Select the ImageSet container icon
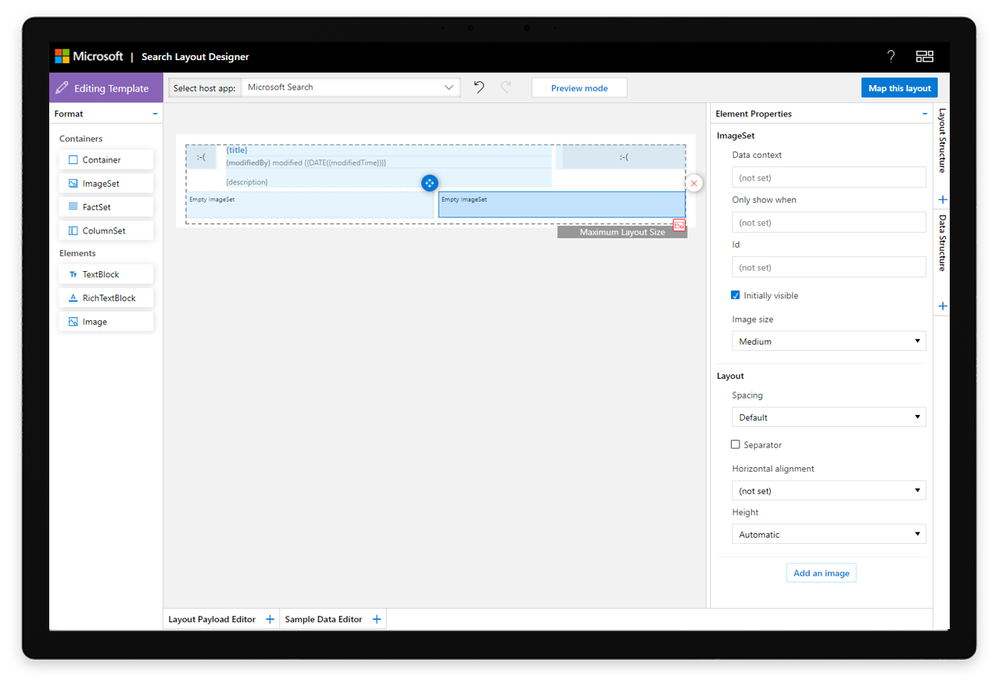999x679 pixels. (x=73, y=183)
